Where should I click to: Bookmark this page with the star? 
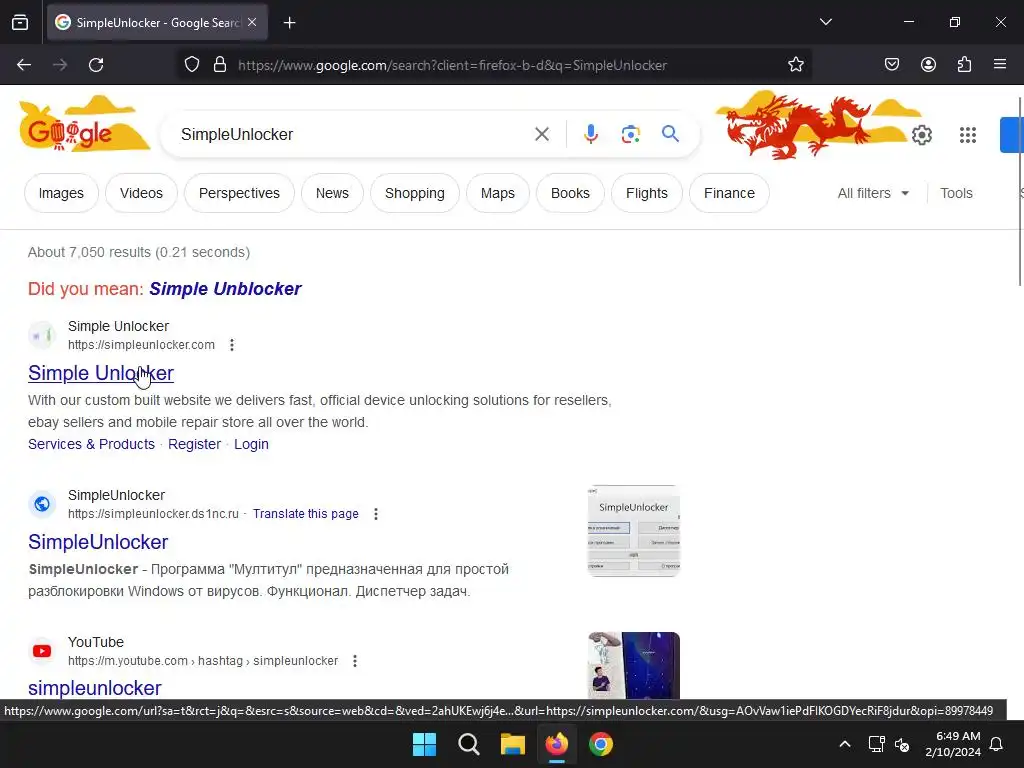click(x=795, y=65)
